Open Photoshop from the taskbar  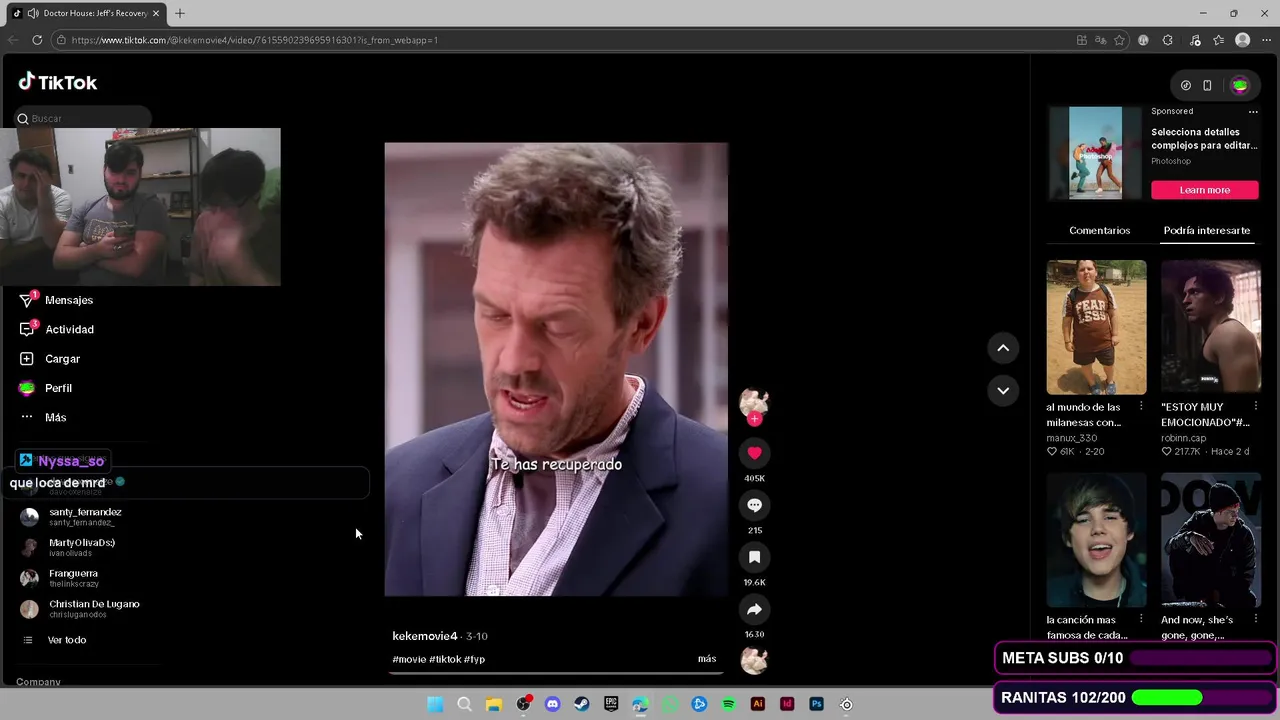[x=816, y=704]
